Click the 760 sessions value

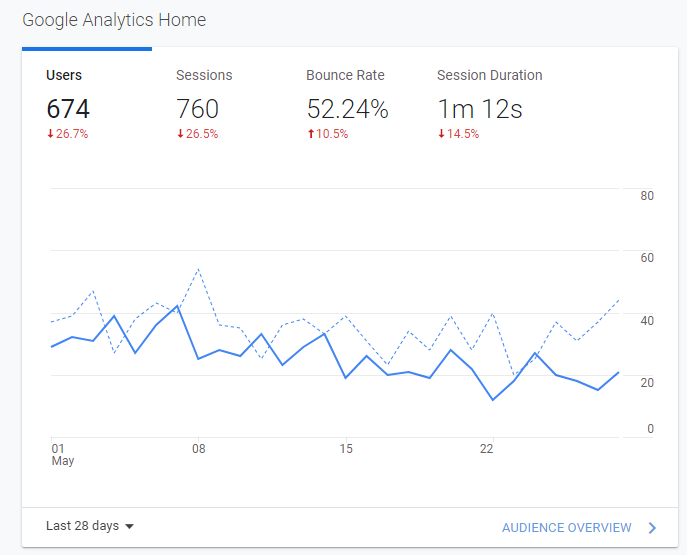(198, 109)
